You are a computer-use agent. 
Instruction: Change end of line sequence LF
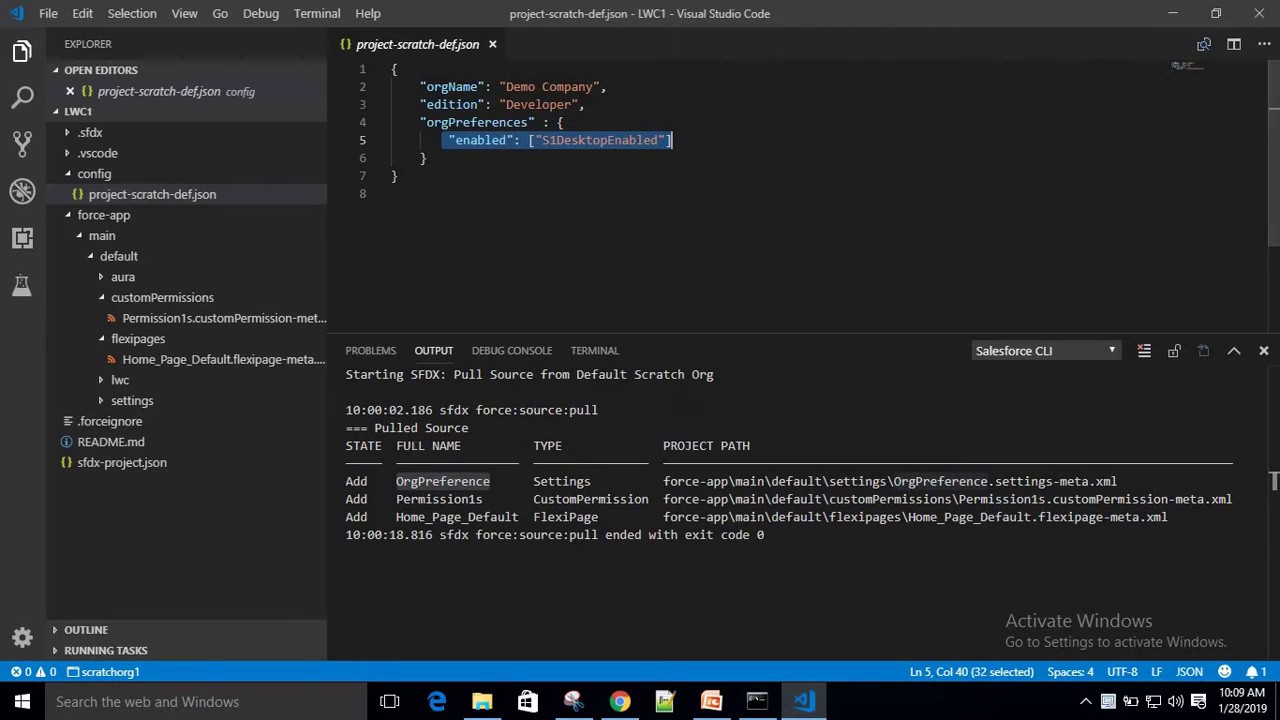coord(1156,672)
